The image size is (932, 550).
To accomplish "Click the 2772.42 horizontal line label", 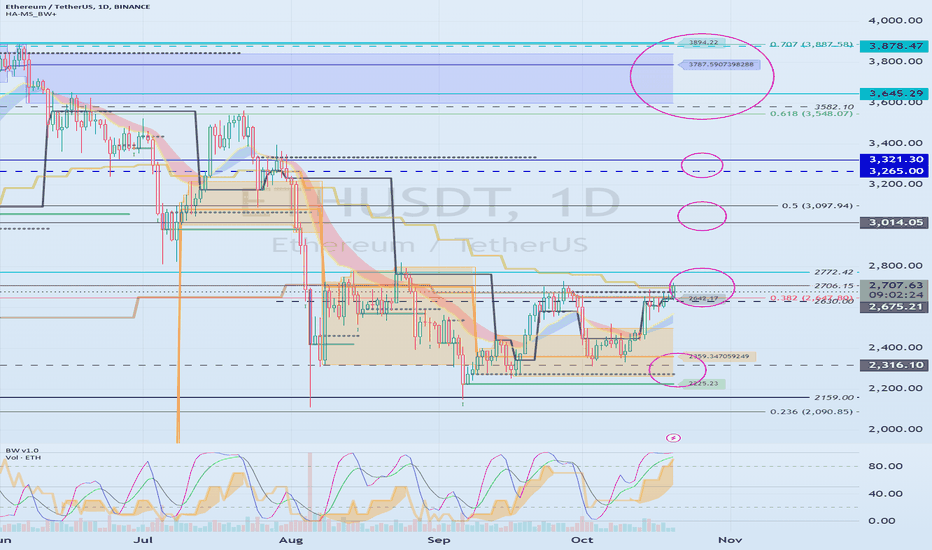I will click(834, 272).
